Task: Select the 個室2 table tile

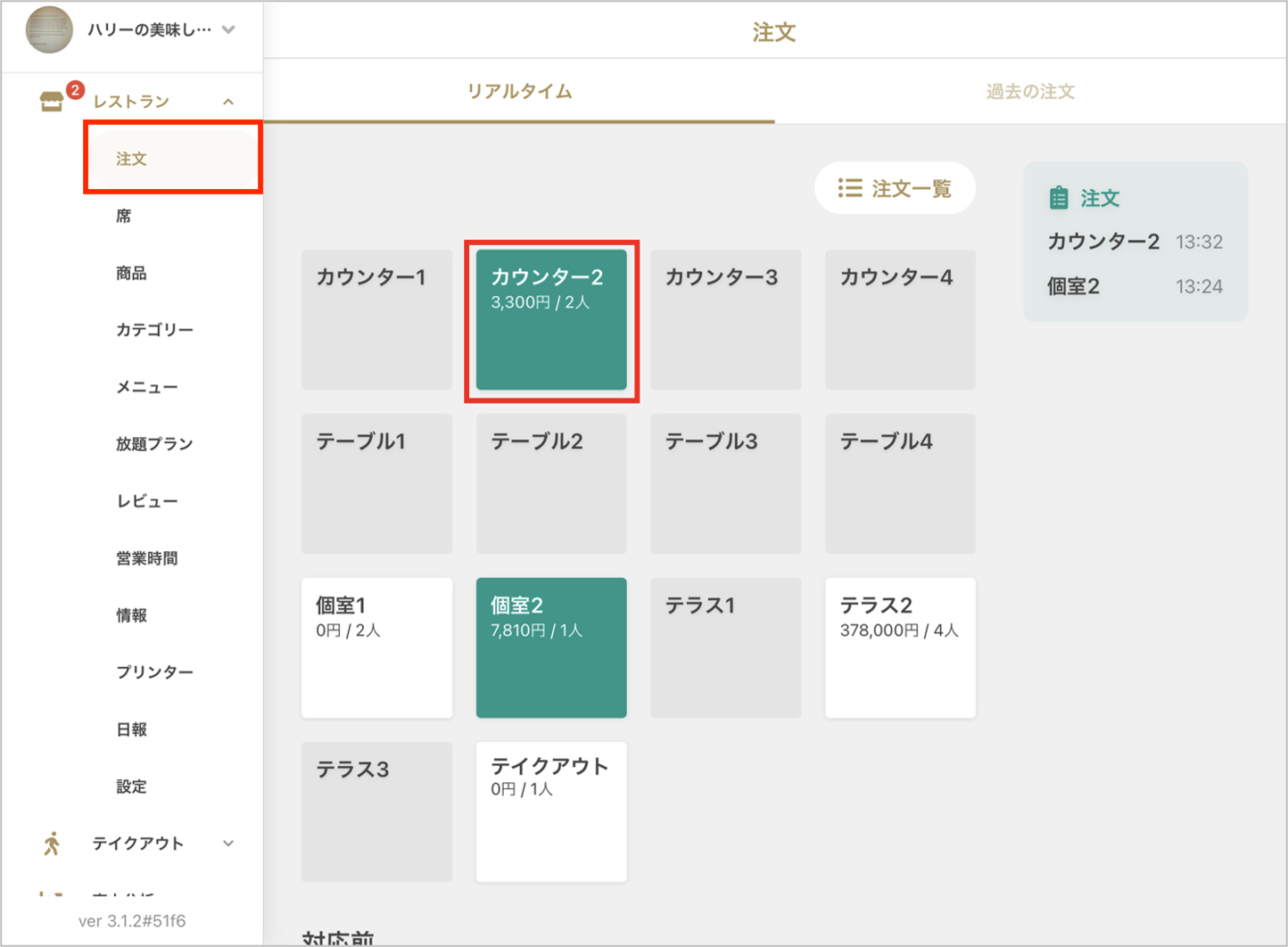Action: [x=550, y=647]
